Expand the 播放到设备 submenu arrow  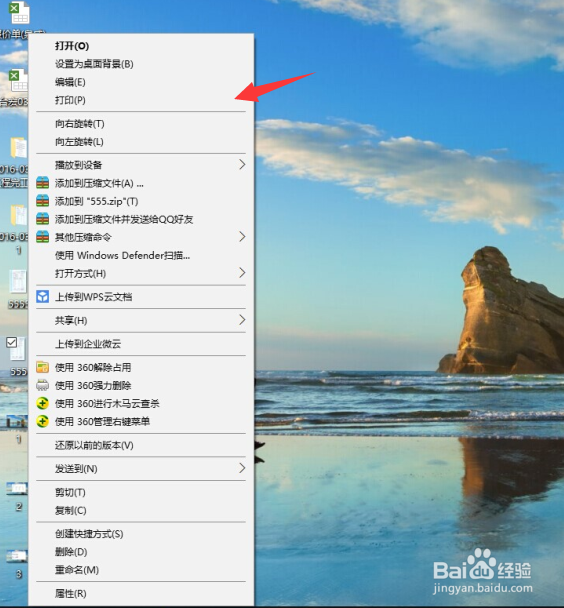coord(242,164)
